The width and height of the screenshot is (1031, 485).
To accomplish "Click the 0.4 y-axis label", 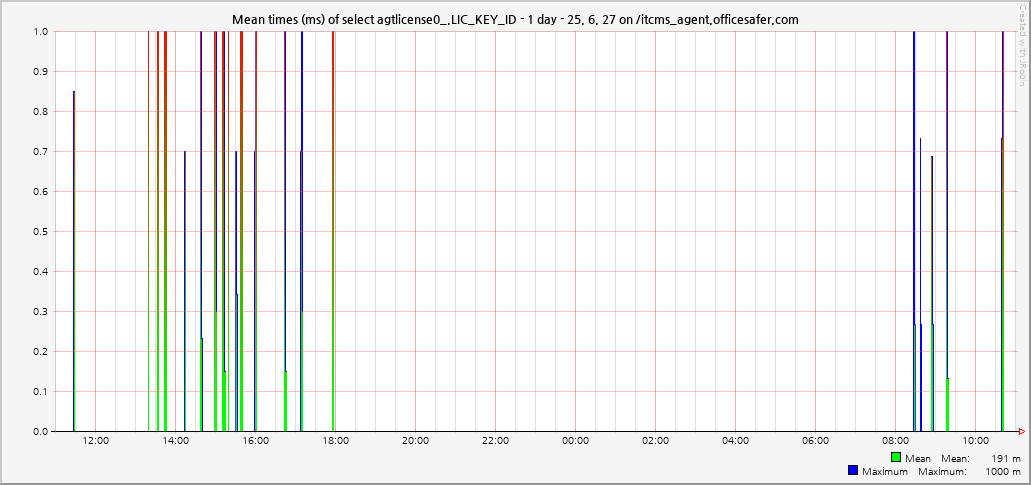I will point(41,271).
